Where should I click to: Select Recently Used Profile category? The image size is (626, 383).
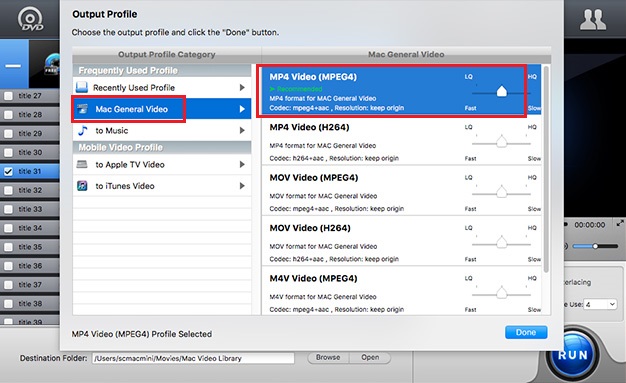(x=162, y=87)
